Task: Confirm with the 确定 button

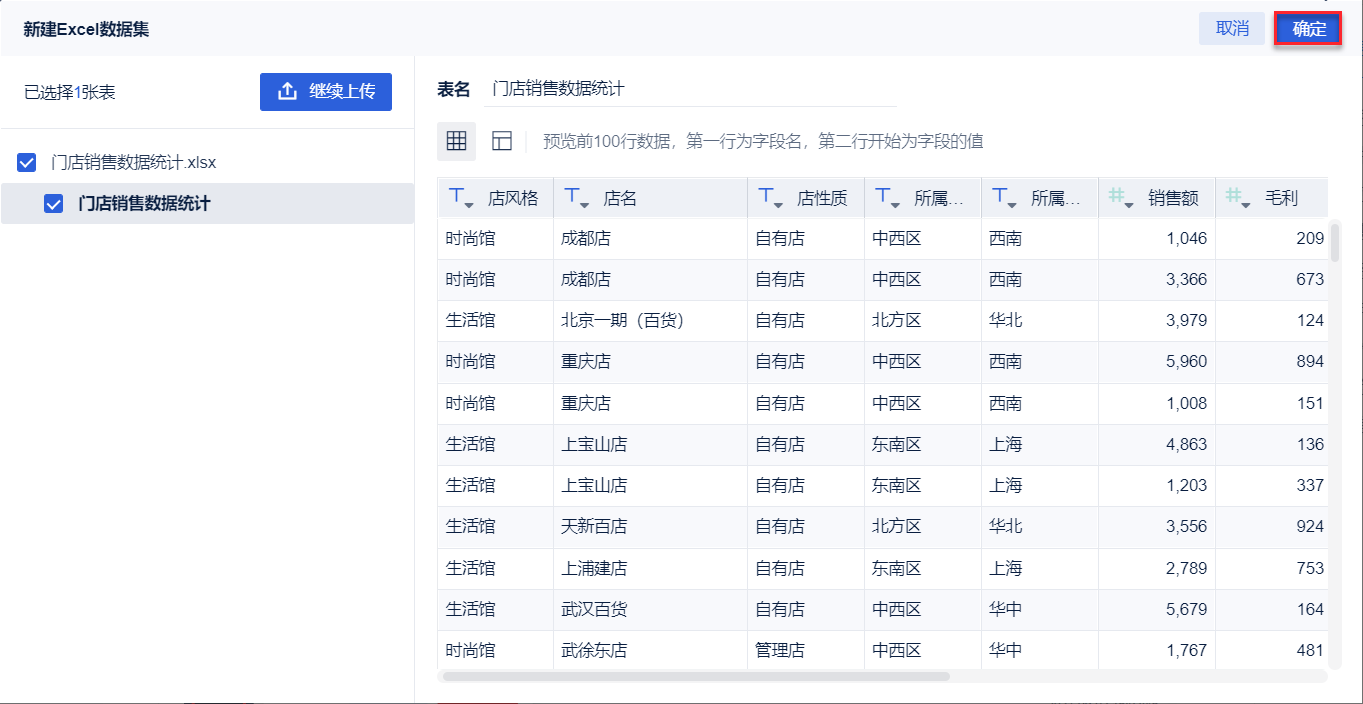Action: [x=1308, y=29]
